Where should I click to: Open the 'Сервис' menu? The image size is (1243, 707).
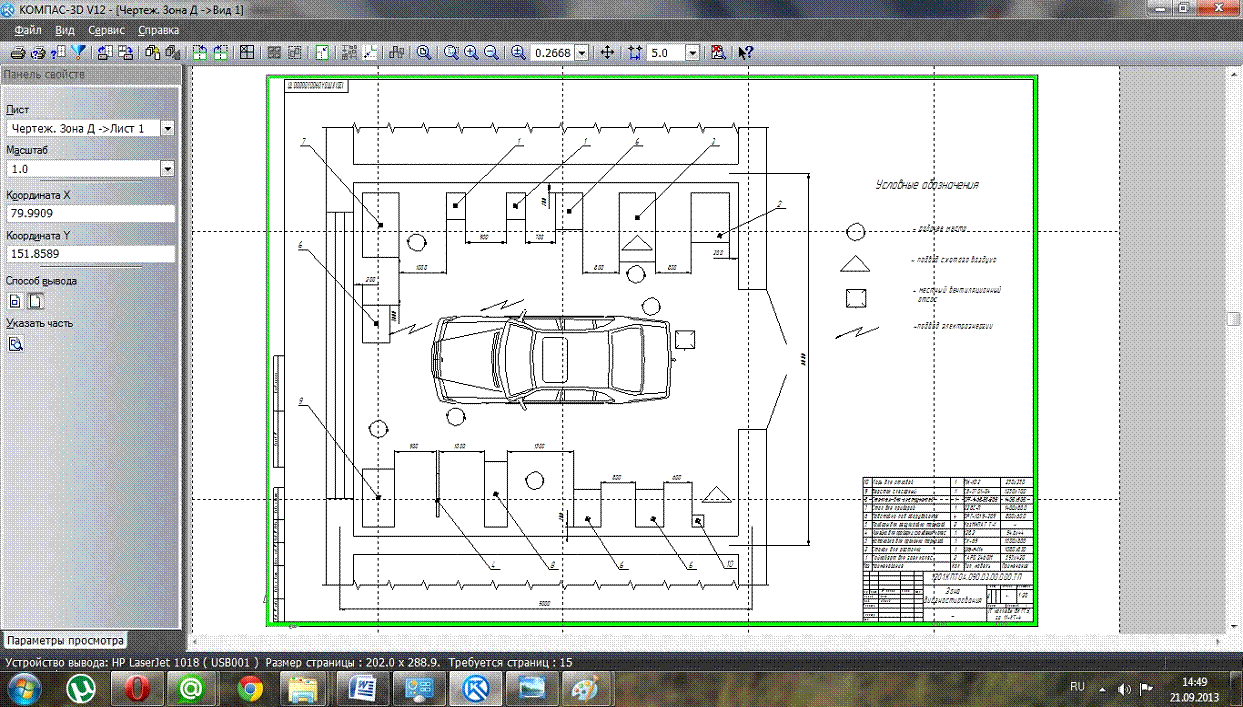pyautogui.click(x=106, y=30)
